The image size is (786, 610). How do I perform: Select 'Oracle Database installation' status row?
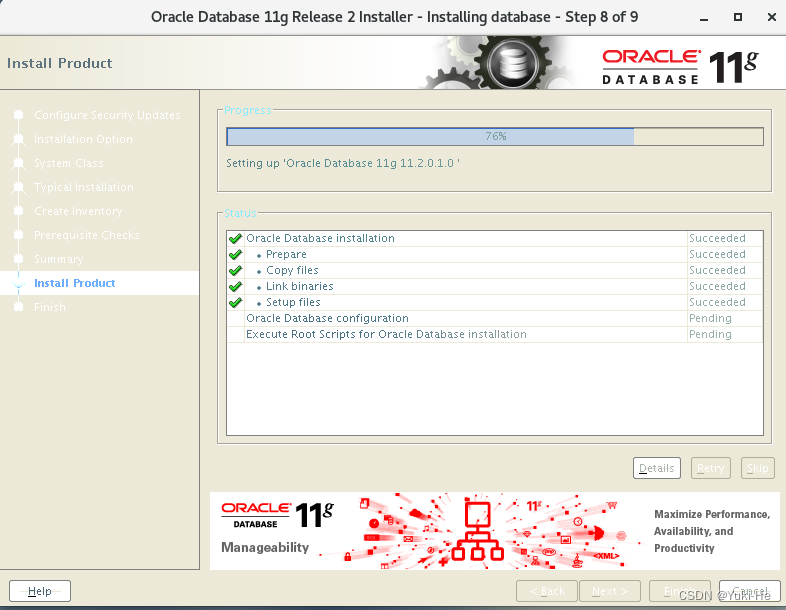[x=495, y=238]
